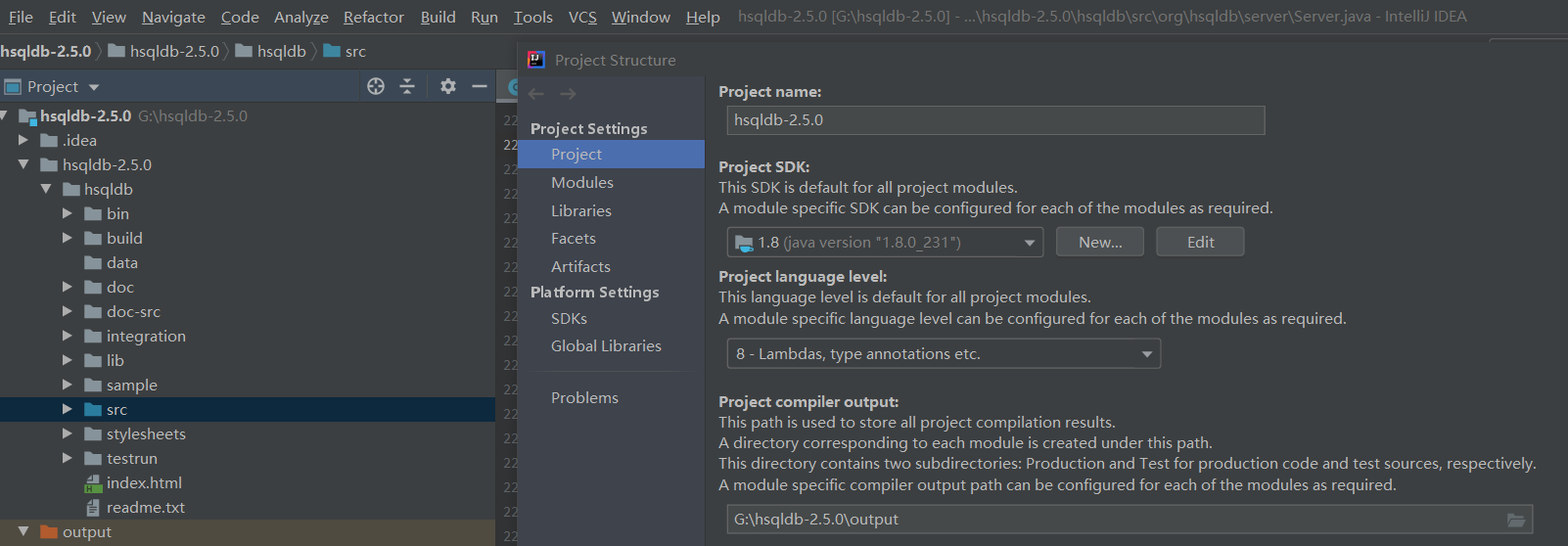
Task: Expand the testrun folder
Action: 67,458
